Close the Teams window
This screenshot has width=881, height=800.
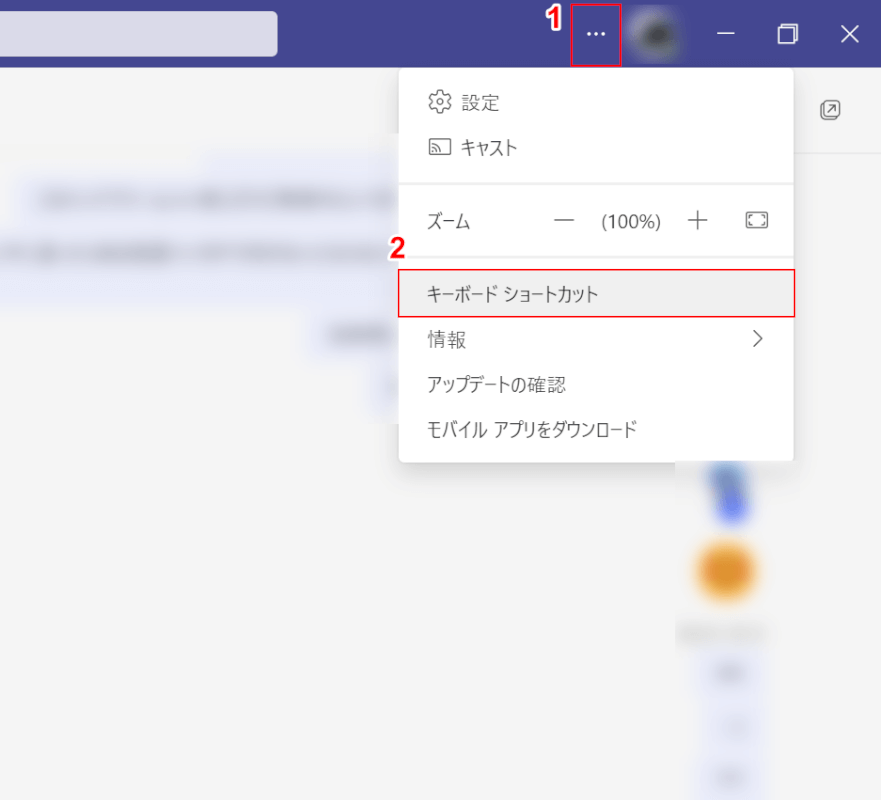point(849,34)
